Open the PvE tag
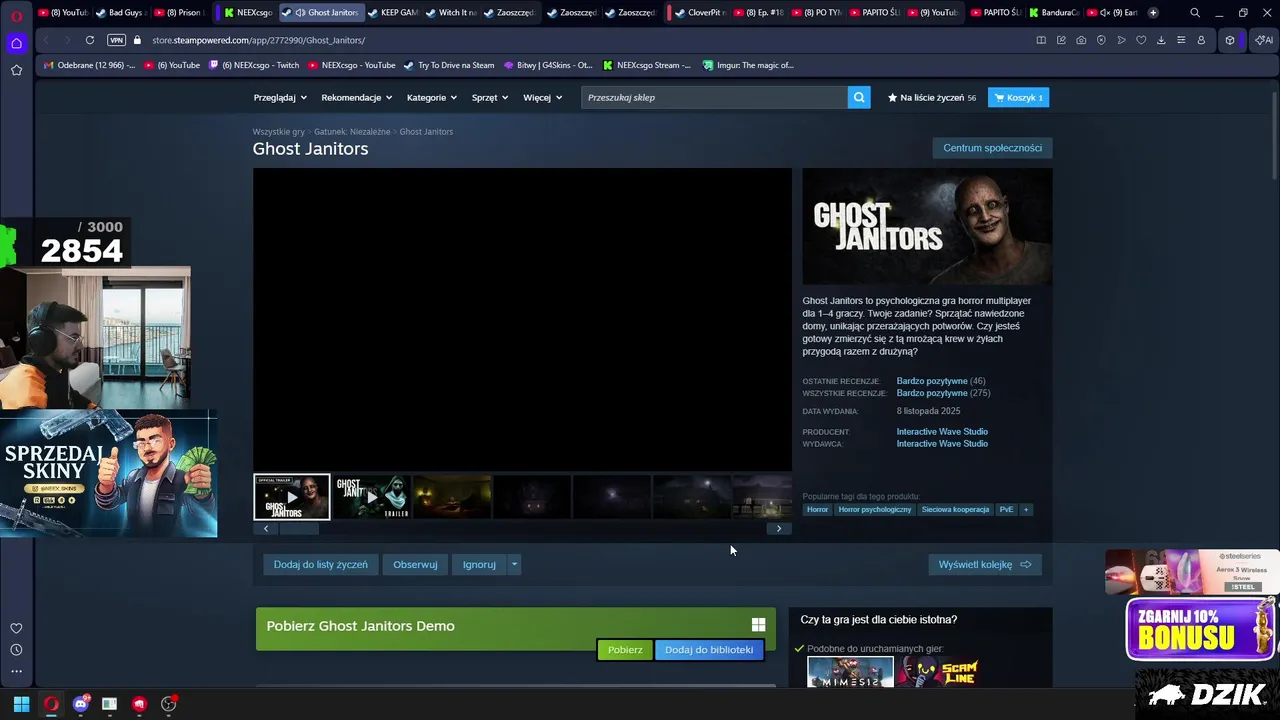Viewport: 1280px width, 720px height. [x=1006, y=509]
